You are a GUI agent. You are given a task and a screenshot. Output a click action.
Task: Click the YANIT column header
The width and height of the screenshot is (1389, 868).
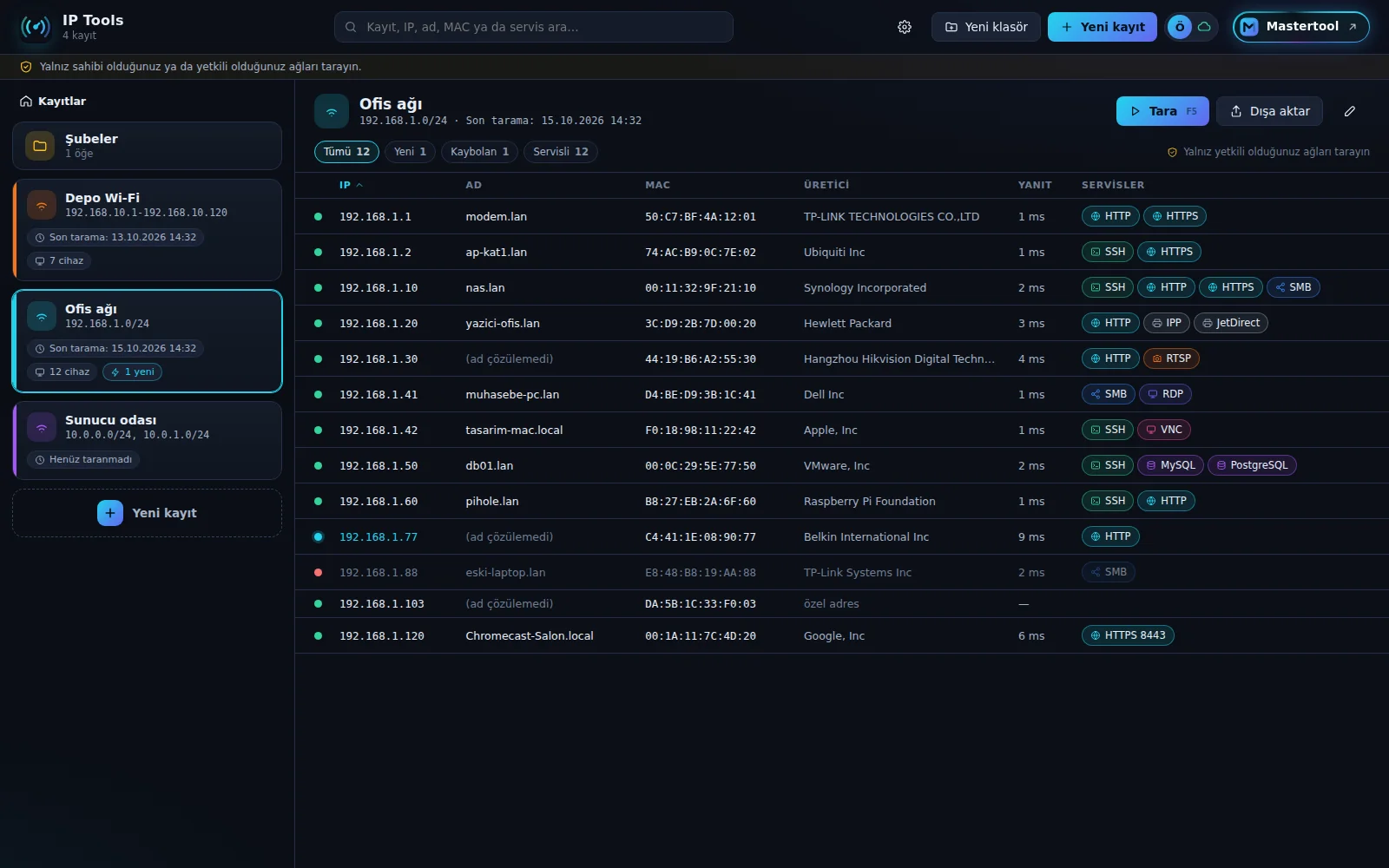1034,185
